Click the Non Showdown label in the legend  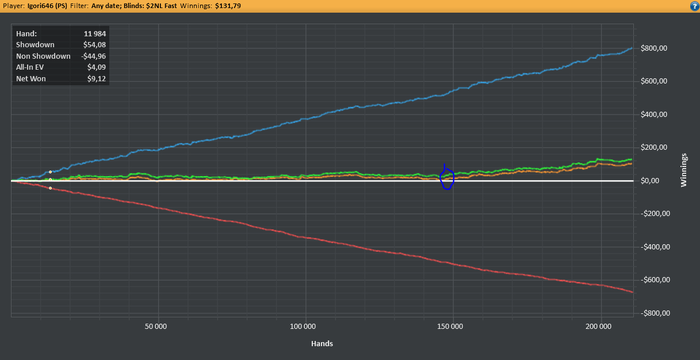(x=43, y=56)
